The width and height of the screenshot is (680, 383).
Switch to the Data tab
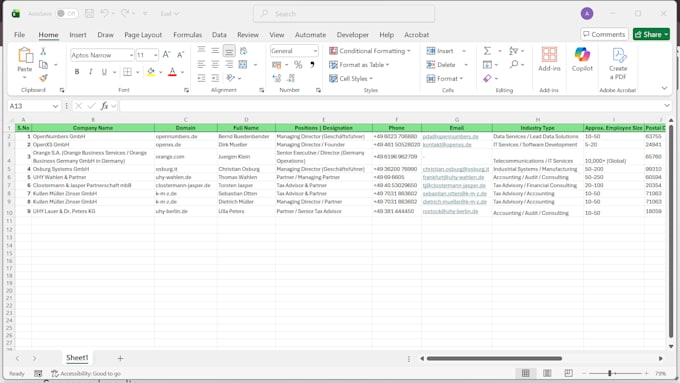[x=219, y=35]
